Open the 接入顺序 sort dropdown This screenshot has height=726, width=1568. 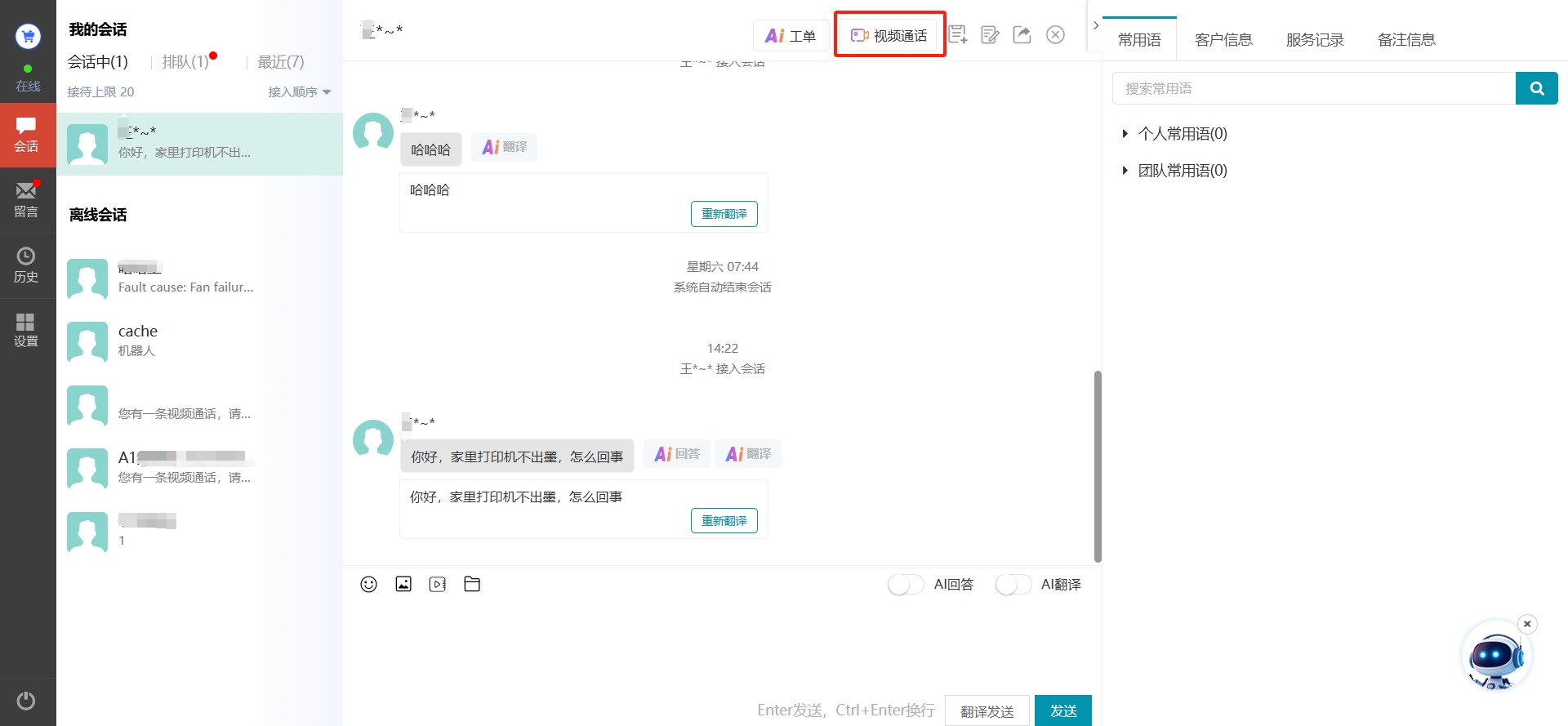pyautogui.click(x=300, y=91)
